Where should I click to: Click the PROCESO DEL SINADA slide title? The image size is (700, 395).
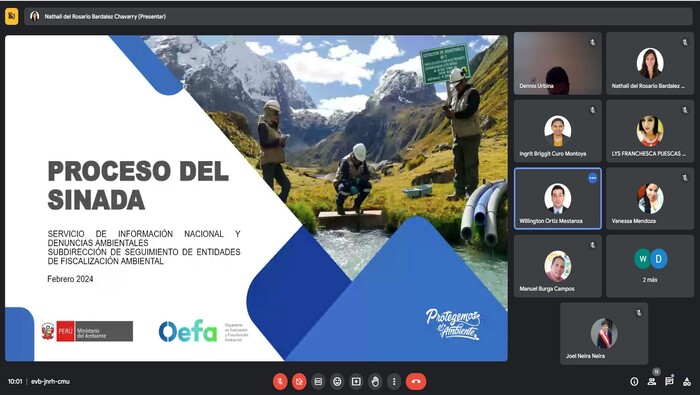[x=138, y=185]
